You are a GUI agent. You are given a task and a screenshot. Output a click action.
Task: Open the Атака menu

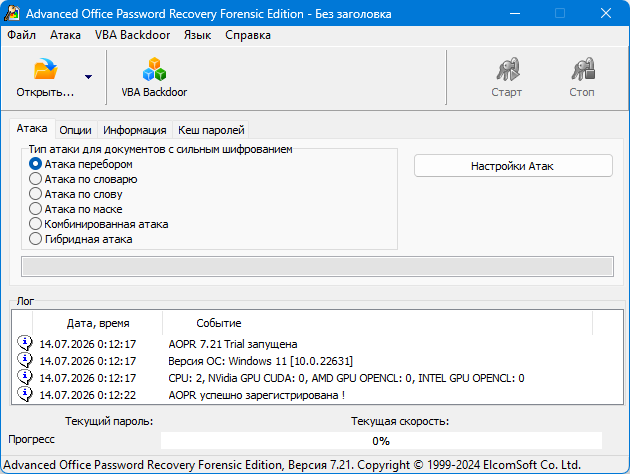(x=65, y=35)
